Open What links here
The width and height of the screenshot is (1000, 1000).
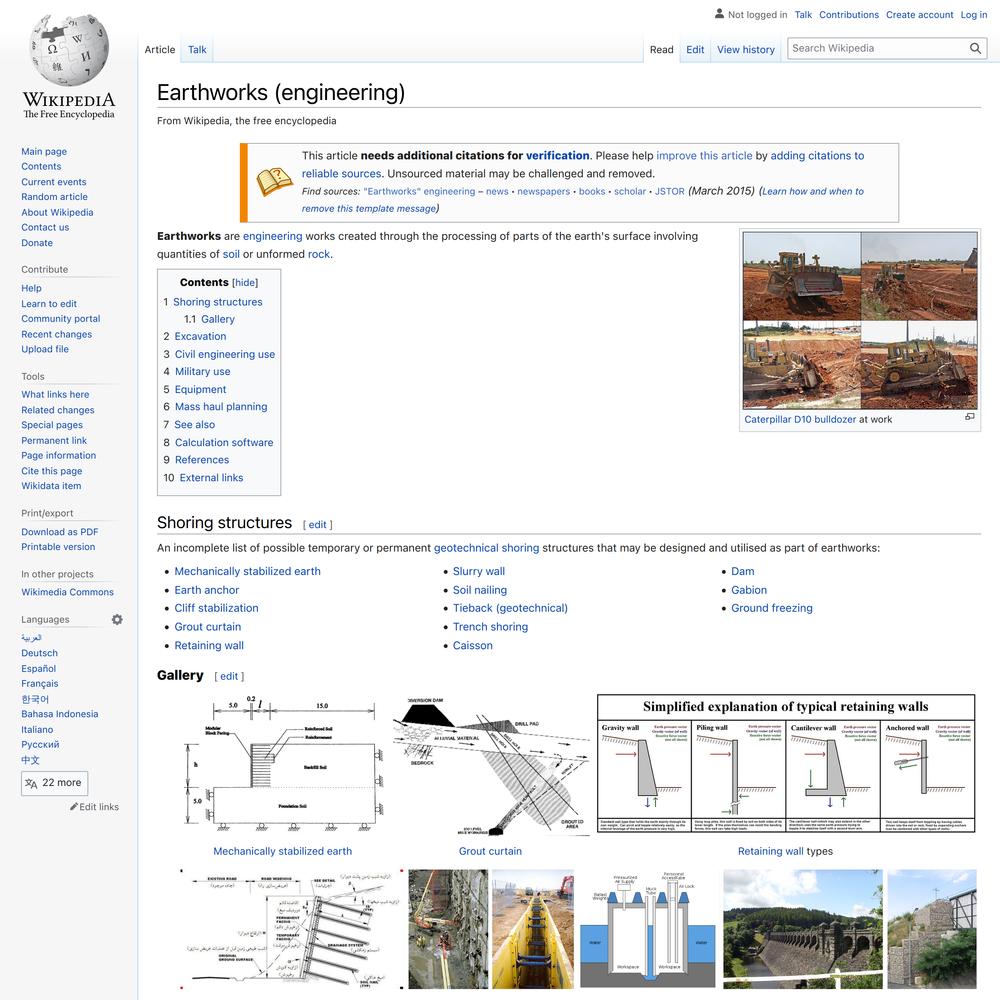[55, 395]
